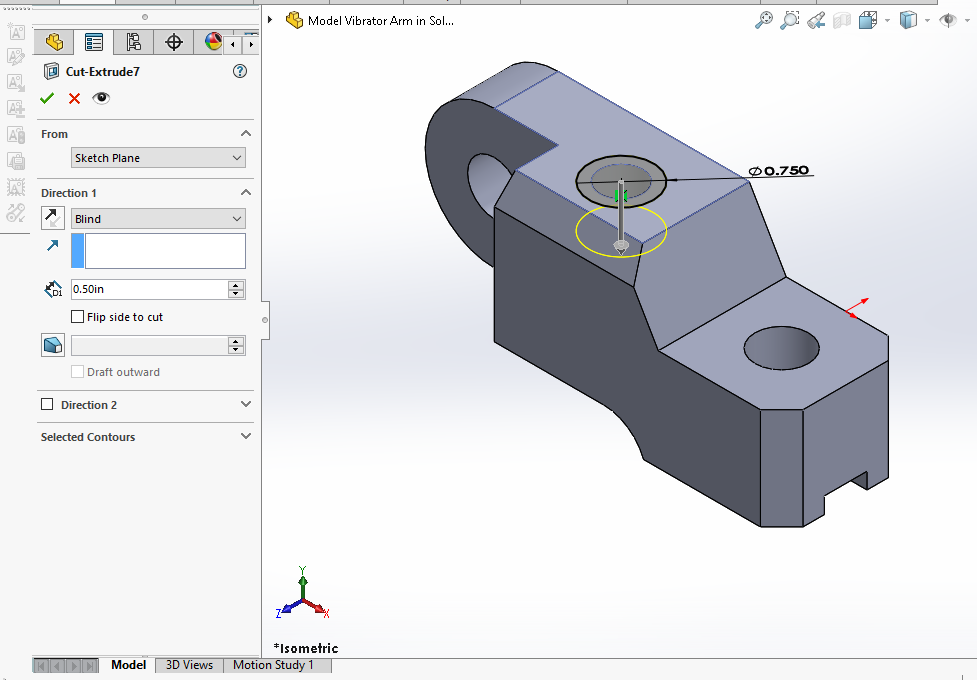Cancel the cut with the red X
977x680 pixels.
[x=74, y=98]
